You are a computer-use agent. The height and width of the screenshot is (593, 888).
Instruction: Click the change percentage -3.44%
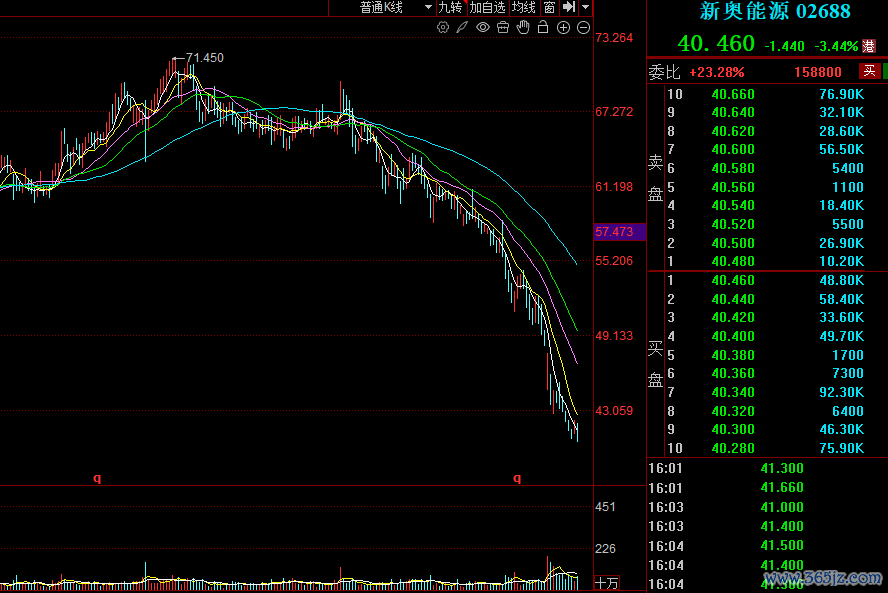click(x=836, y=46)
